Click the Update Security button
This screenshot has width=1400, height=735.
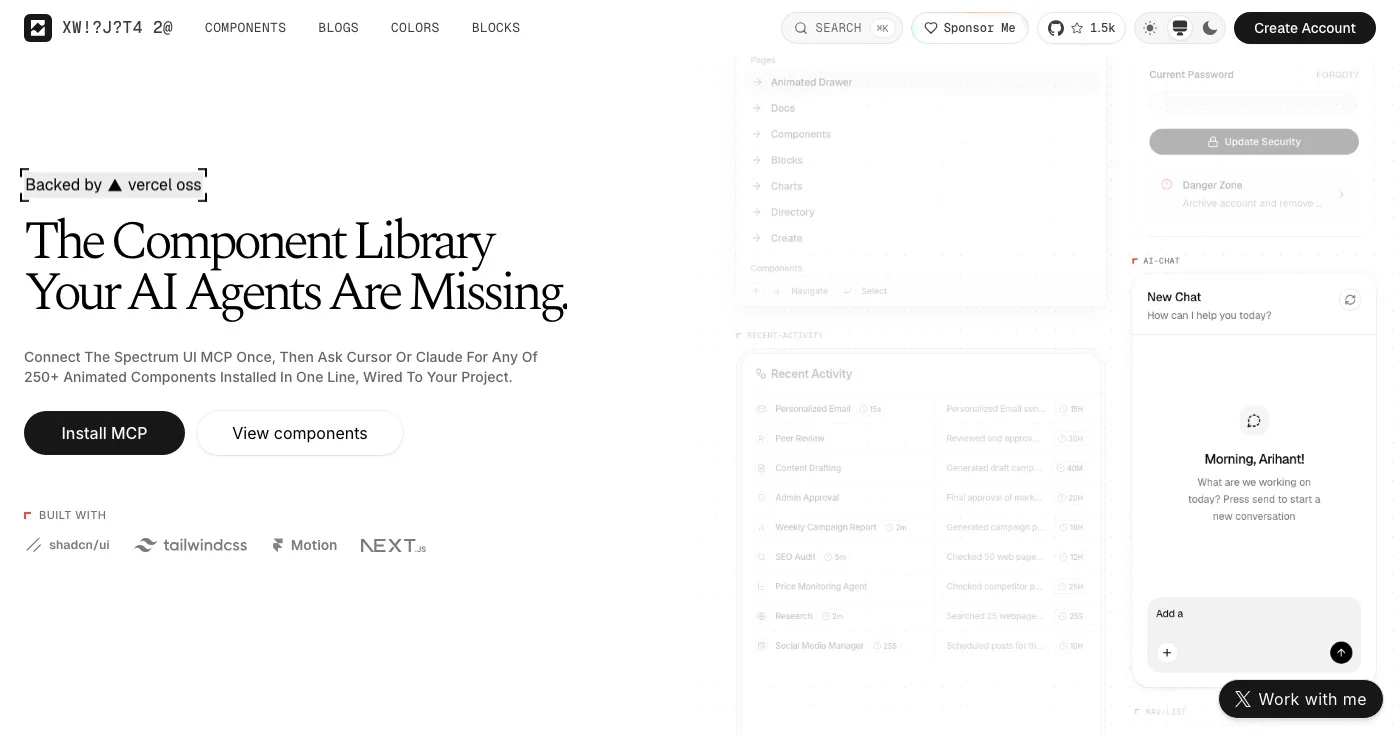pyautogui.click(x=1254, y=142)
